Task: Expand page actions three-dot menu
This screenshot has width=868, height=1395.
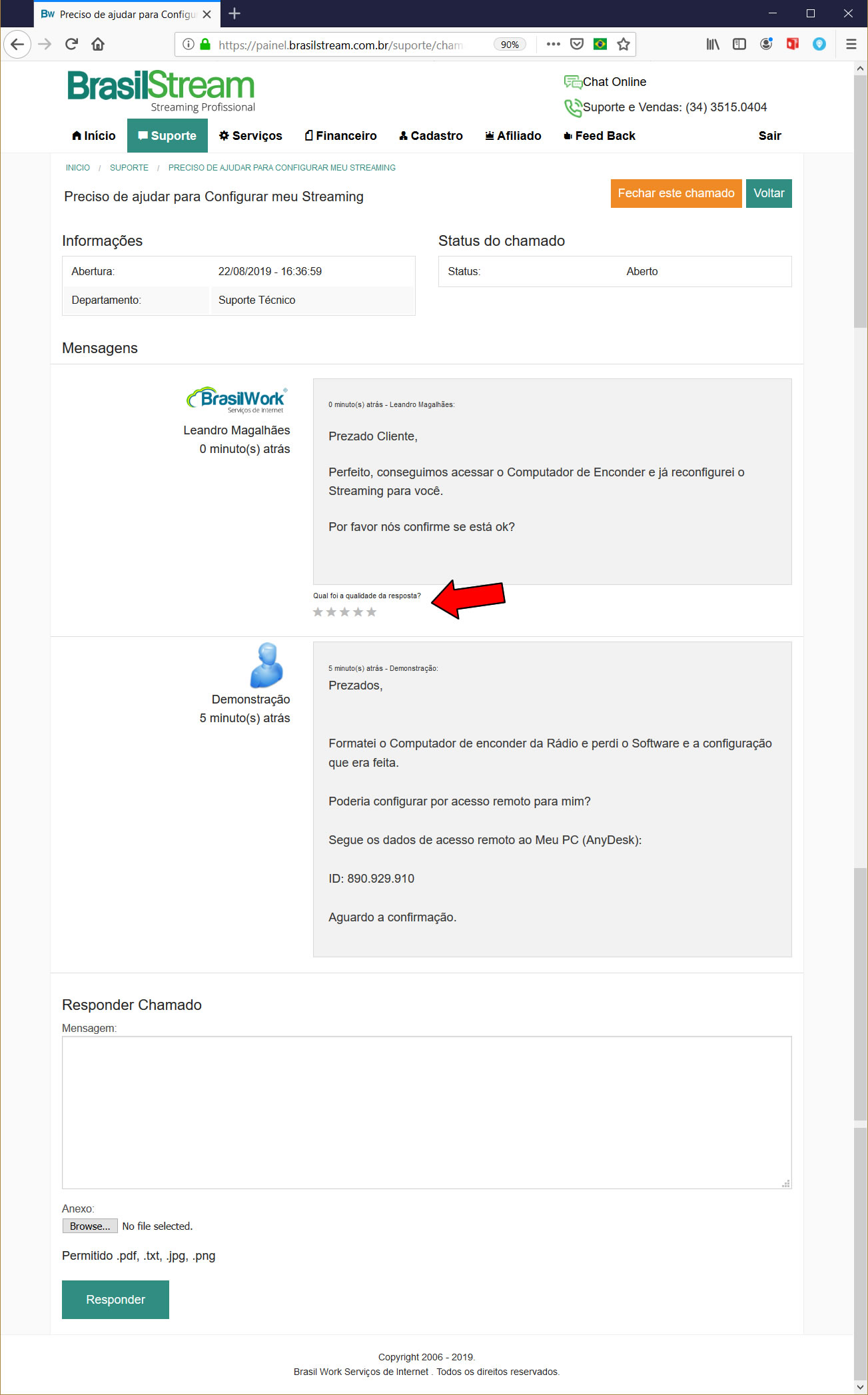Action: (x=553, y=45)
